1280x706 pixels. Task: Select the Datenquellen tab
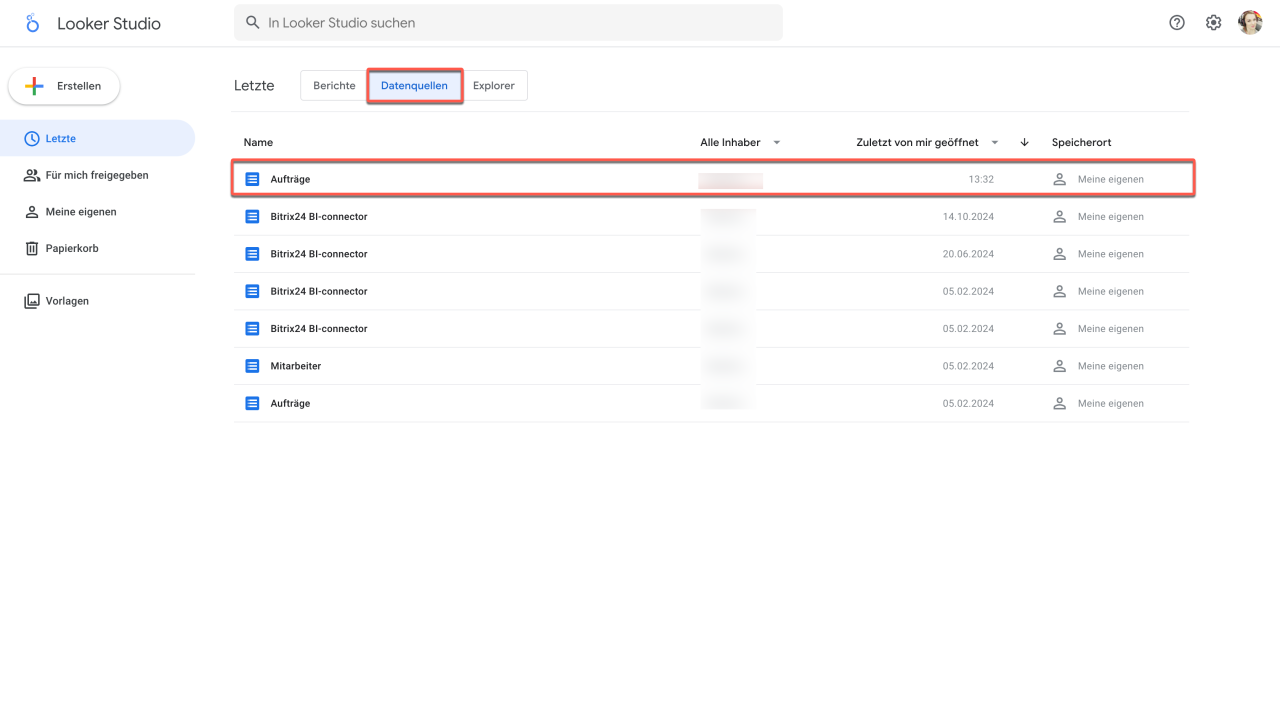414,86
